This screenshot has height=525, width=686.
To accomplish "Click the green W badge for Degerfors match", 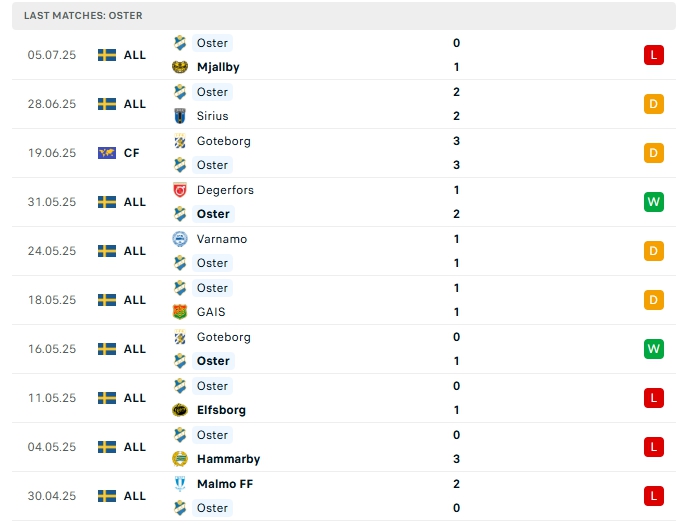I will coord(654,202).
